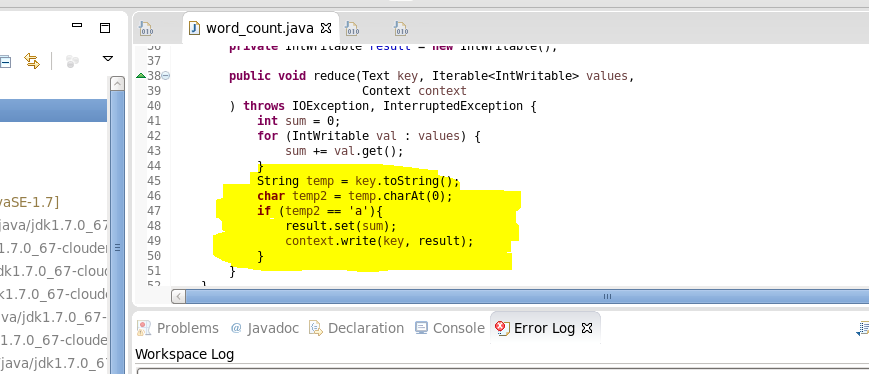The width and height of the screenshot is (869, 374).
Task: Click the green override marker at line 38
Action: tap(141, 75)
